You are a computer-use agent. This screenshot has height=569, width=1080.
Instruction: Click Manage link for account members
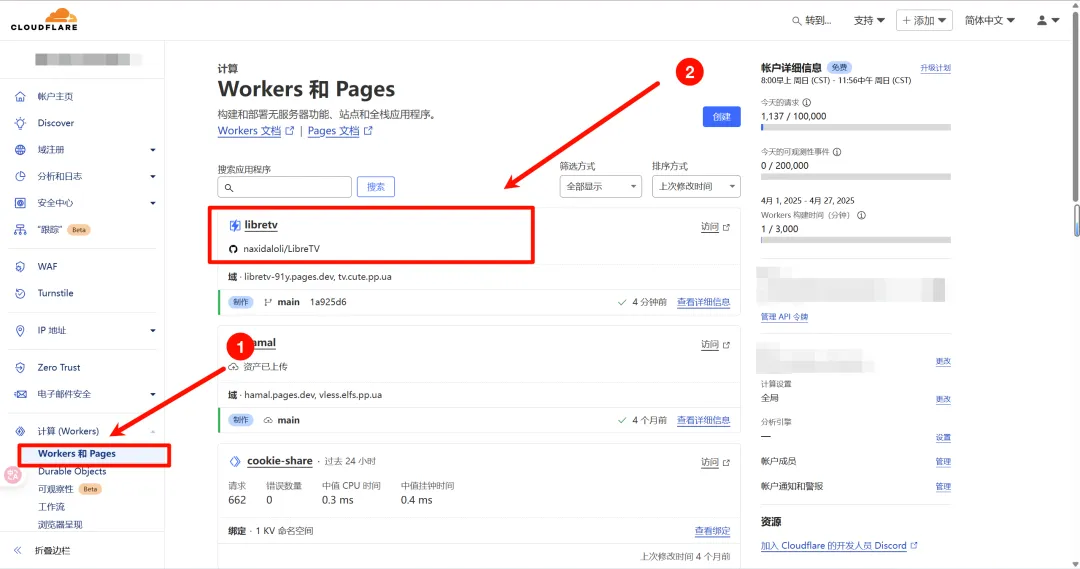pyautogui.click(x=943, y=462)
